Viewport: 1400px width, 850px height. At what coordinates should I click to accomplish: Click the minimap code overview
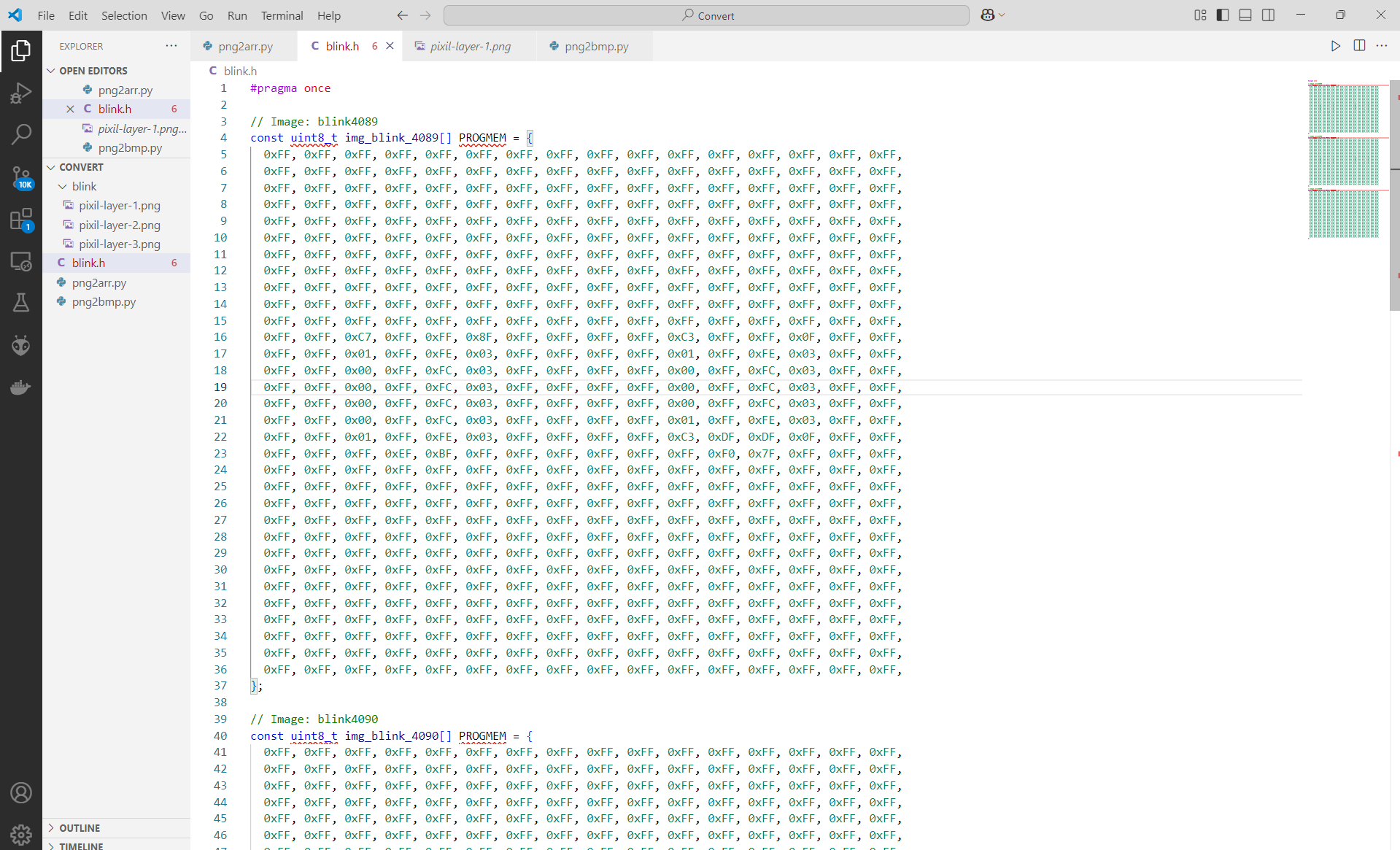click(1343, 161)
